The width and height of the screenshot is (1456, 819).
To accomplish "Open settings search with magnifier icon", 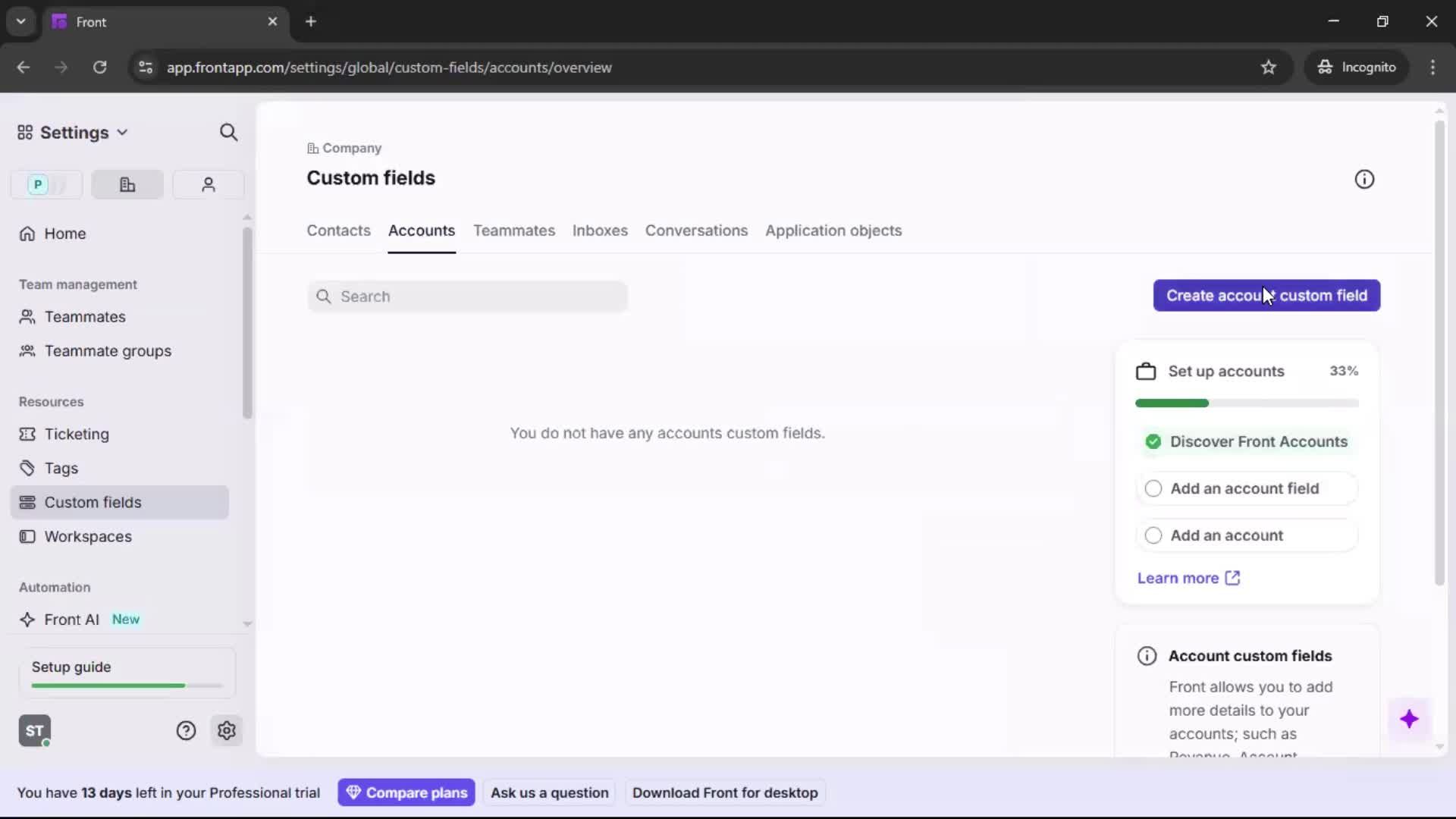I will [229, 132].
